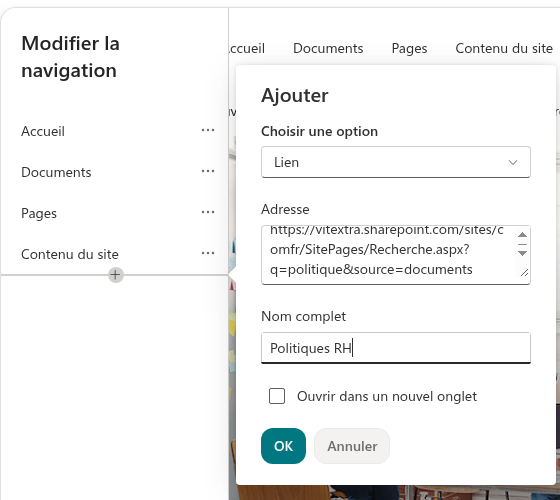
Task: Click the Adresse textarea resize handle
Action: click(x=524, y=273)
